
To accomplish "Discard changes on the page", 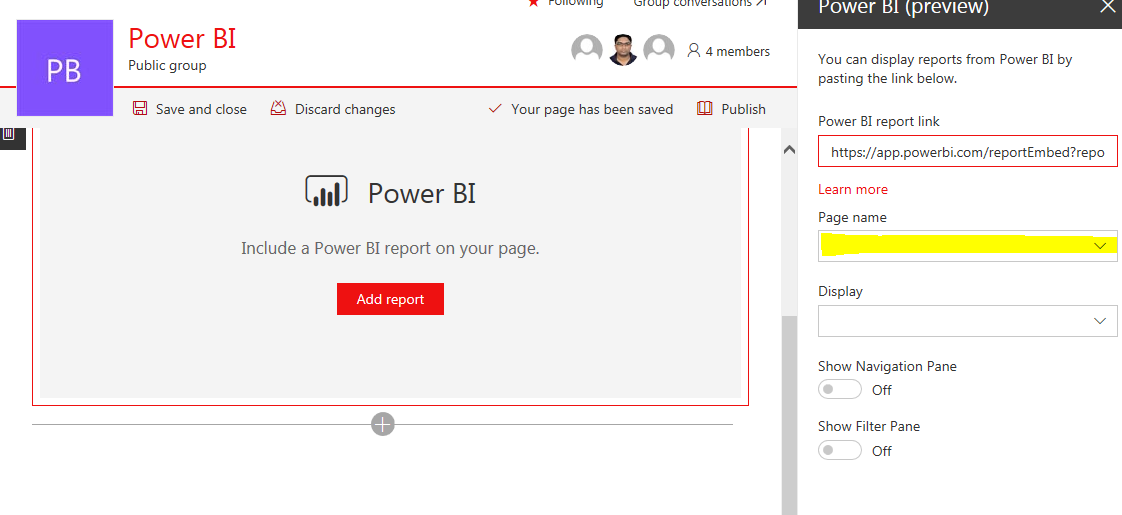I will click(x=333, y=109).
